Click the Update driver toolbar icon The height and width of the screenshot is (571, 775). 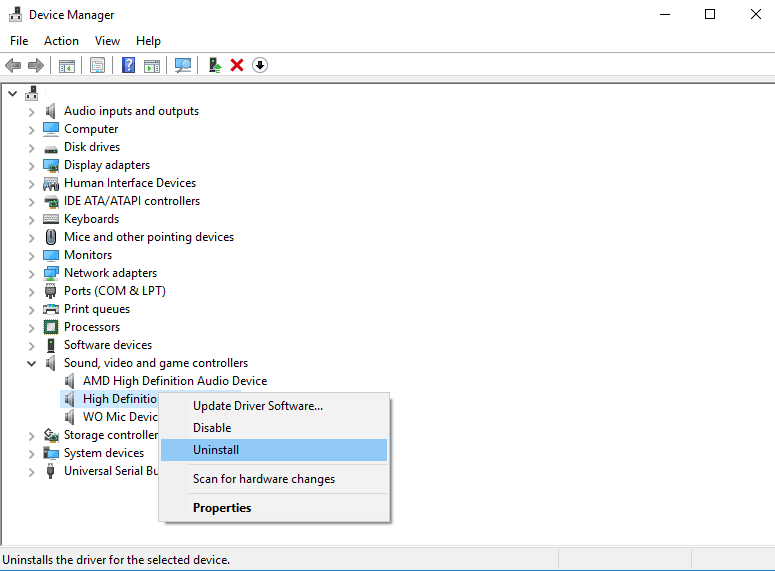pyautogui.click(x=215, y=65)
